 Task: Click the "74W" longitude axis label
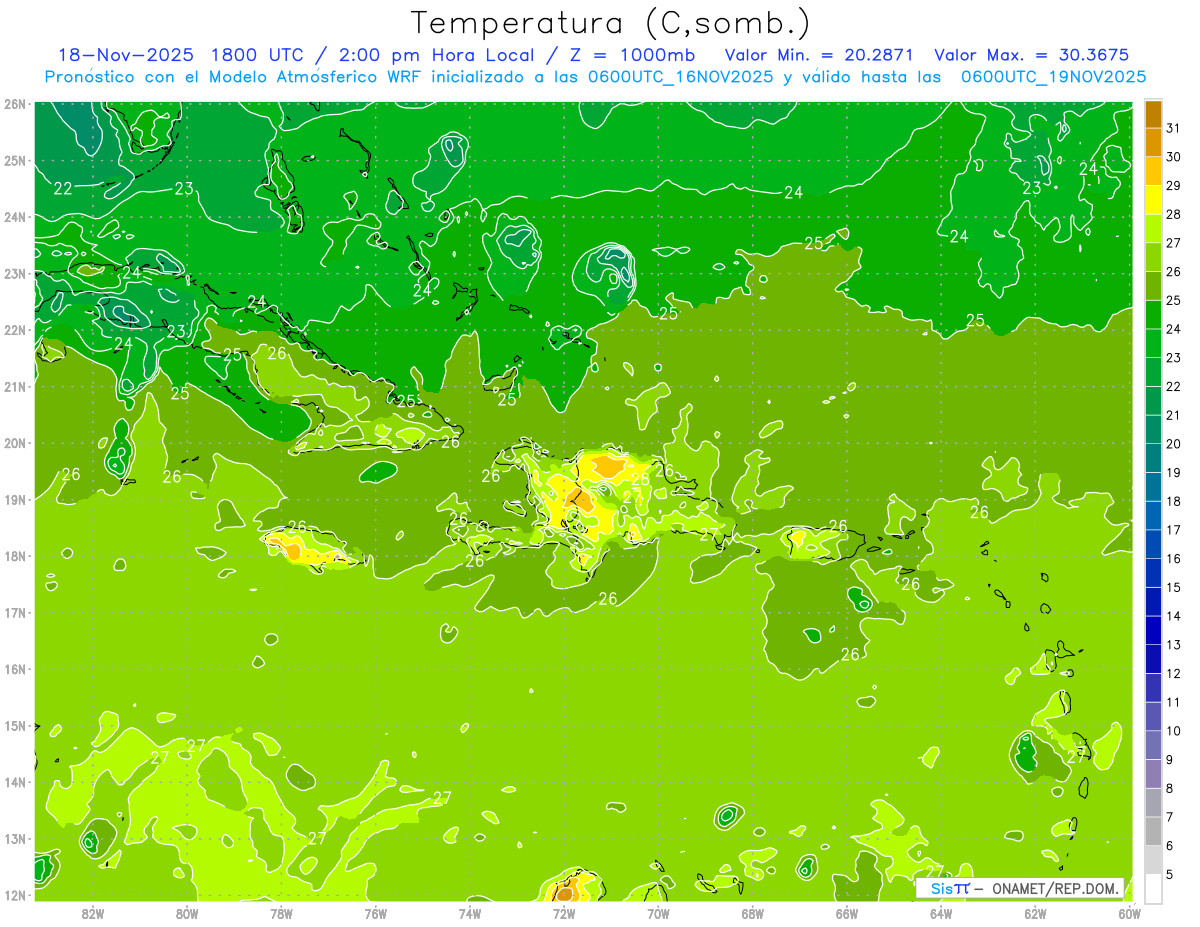[470, 913]
